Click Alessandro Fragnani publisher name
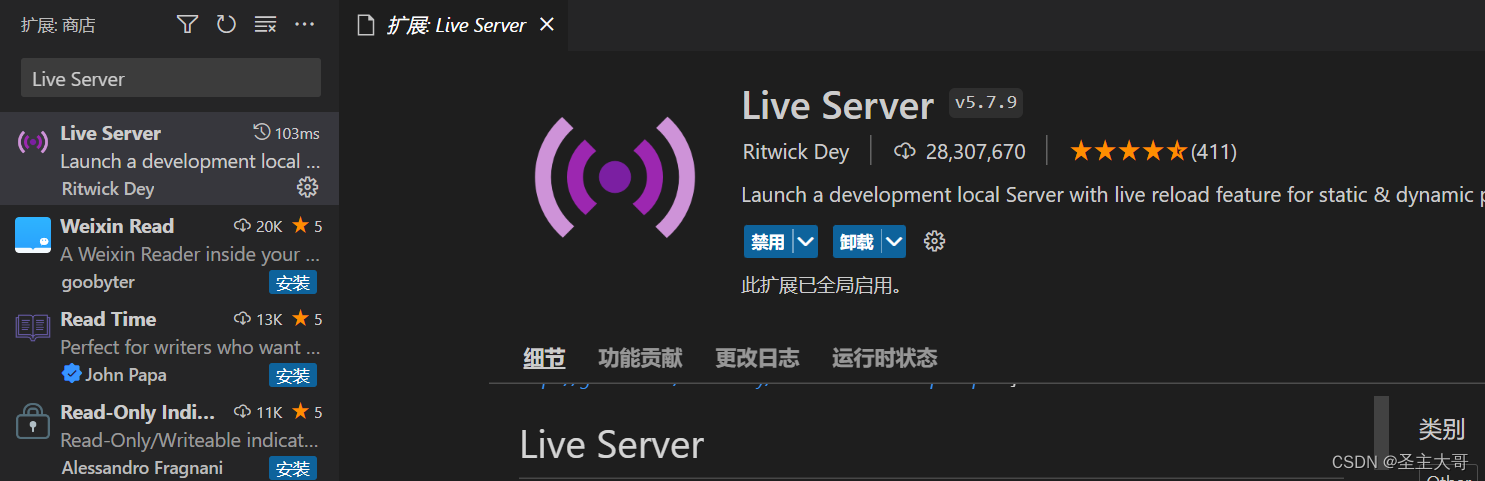This screenshot has width=1485, height=481. (142, 468)
